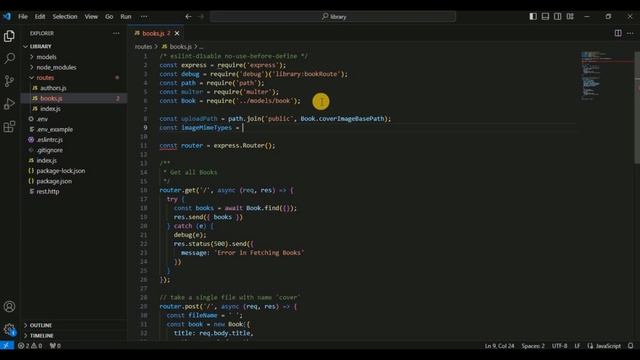Open Run and Debug view
The height and width of the screenshot is (360, 640).
point(9,104)
